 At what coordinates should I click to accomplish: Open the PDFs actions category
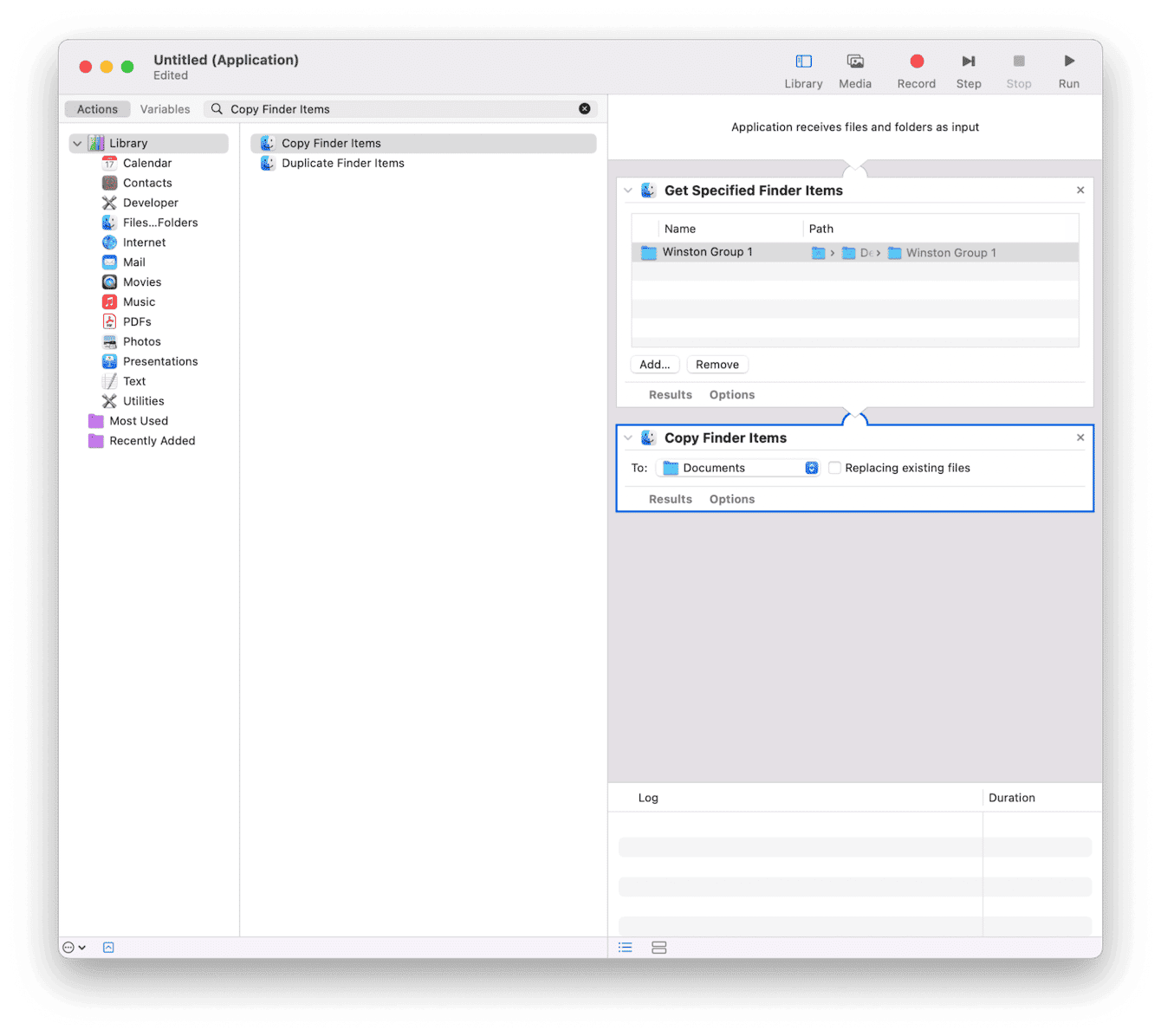[x=137, y=321]
